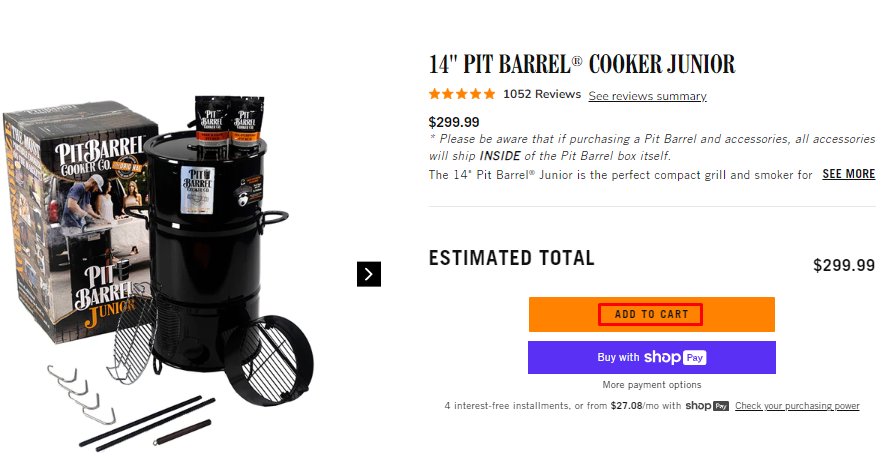881x457 pixels.
Task: Click the estimated total amount $299.99
Action: (x=844, y=265)
